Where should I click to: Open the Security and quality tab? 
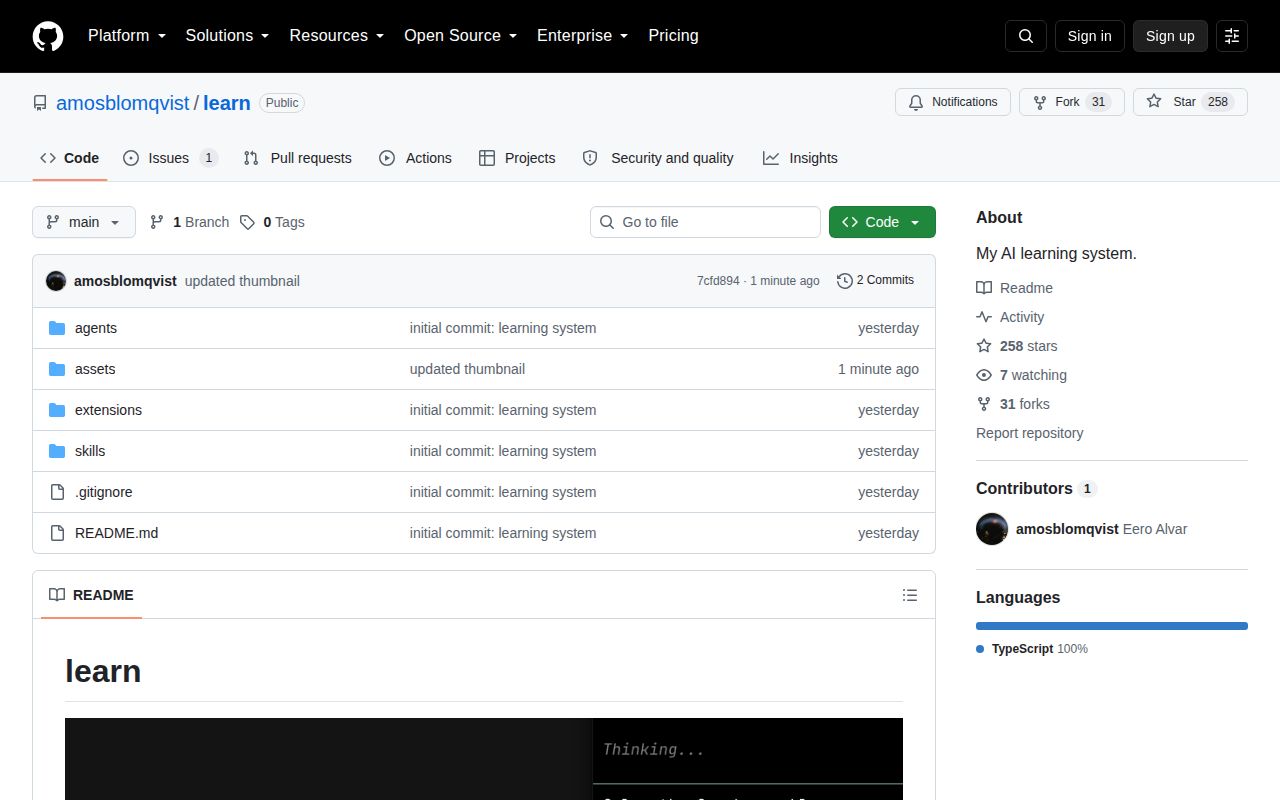coord(658,158)
